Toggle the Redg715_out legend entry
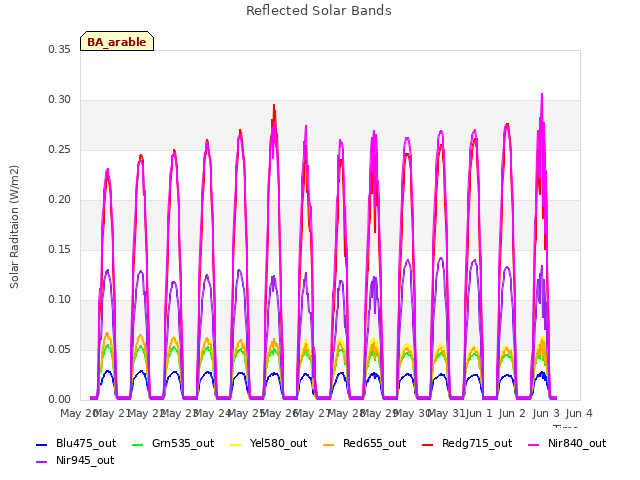The height and width of the screenshot is (480, 640). click(x=467, y=444)
